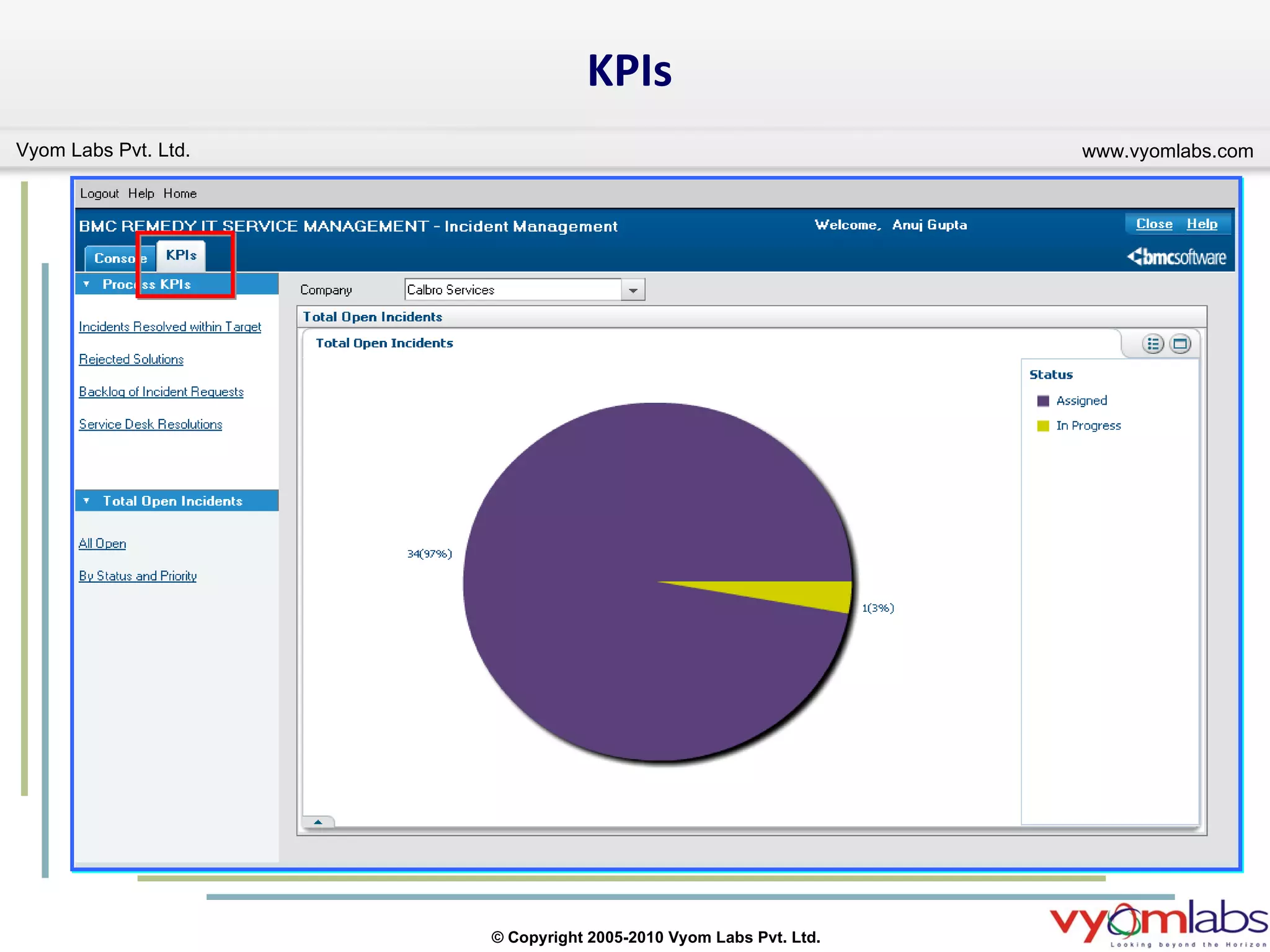This screenshot has width=1270, height=952.
Task: Click the Help link beside Close
Action: (1202, 224)
